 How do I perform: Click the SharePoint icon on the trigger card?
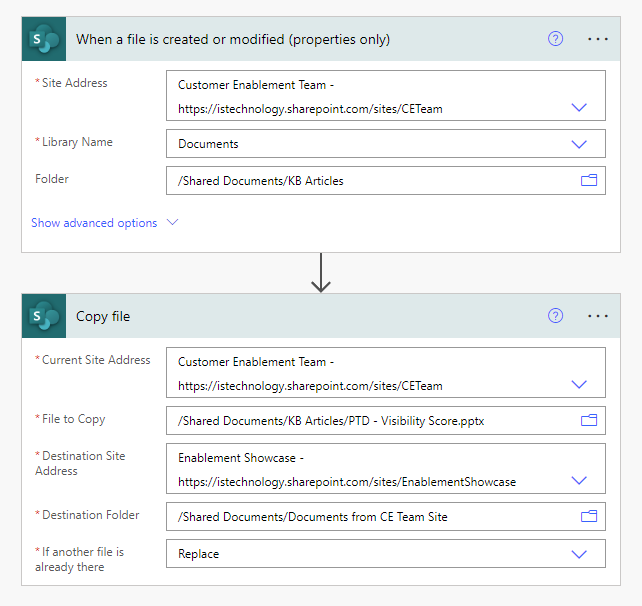(x=44, y=39)
